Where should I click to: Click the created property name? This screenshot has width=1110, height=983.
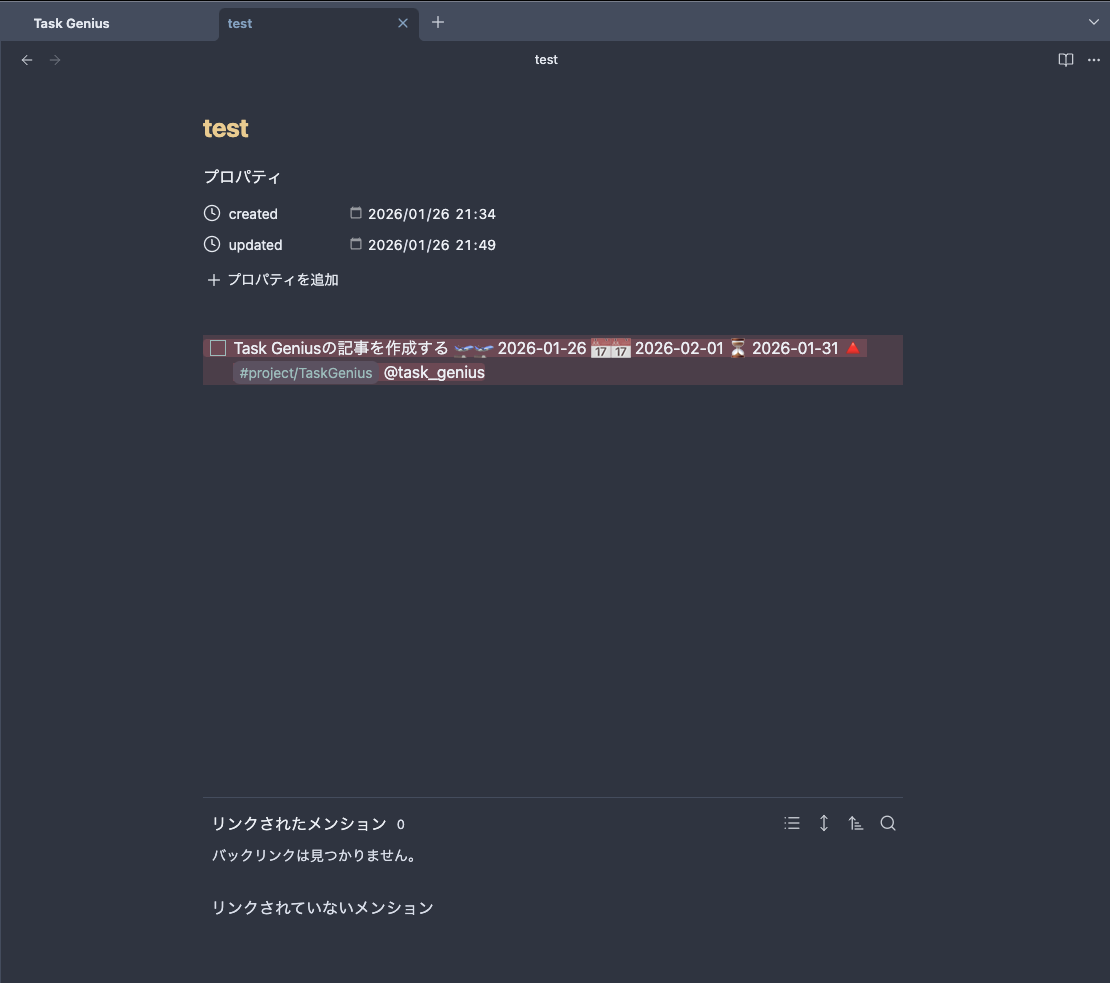click(x=253, y=214)
